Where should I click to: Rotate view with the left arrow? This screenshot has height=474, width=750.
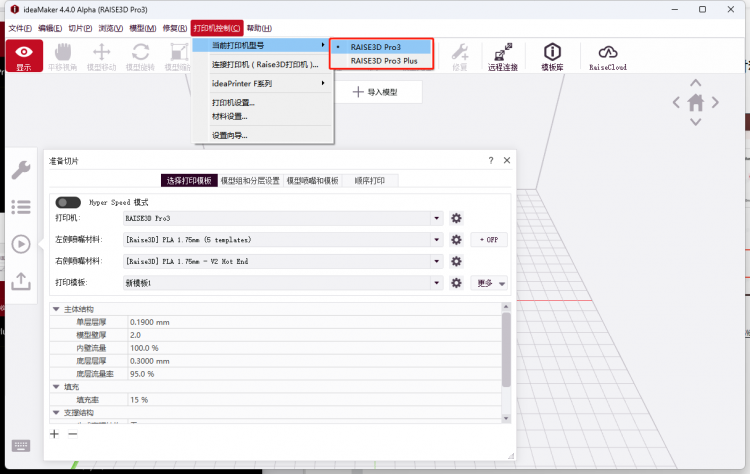pyautogui.click(x=676, y=102)
